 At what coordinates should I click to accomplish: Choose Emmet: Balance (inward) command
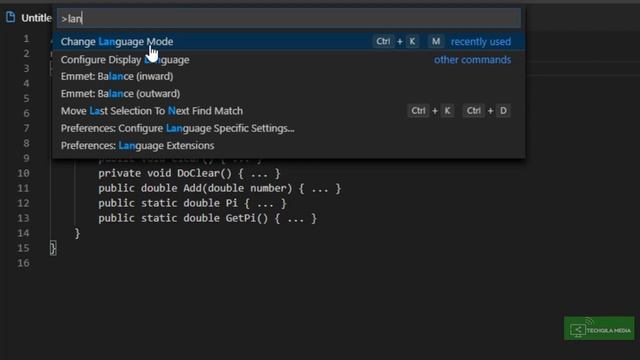289,76
